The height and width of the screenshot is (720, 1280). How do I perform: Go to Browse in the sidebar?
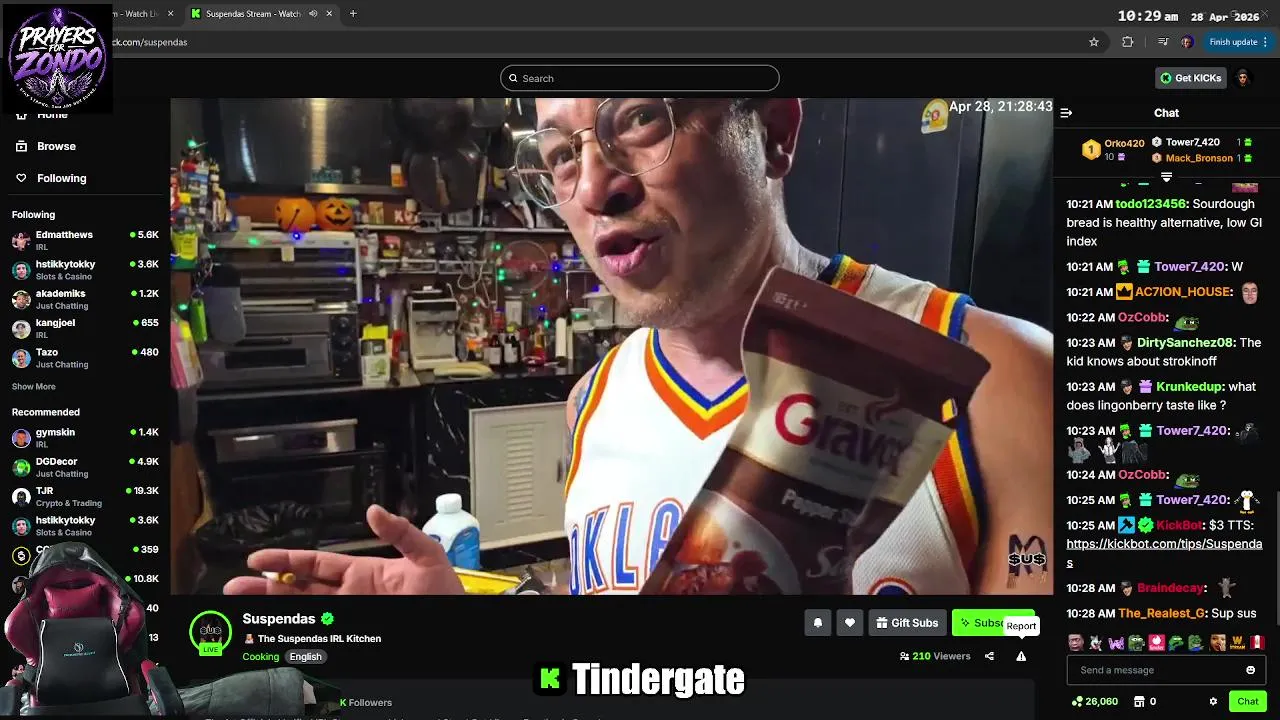pyautogui.click(x=56, y=146)
